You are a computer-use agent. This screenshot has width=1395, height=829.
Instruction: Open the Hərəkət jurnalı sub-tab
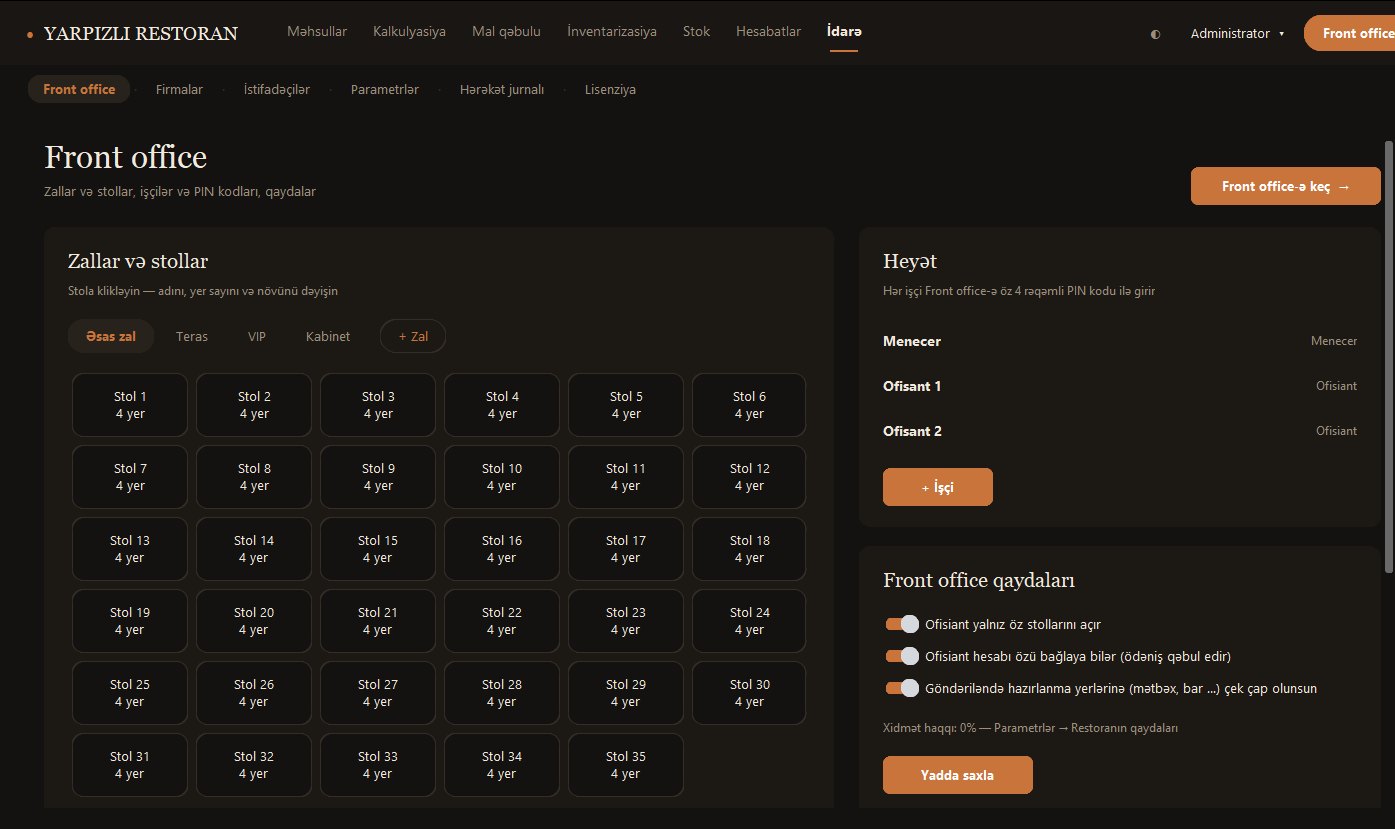(x=502, y=90)
